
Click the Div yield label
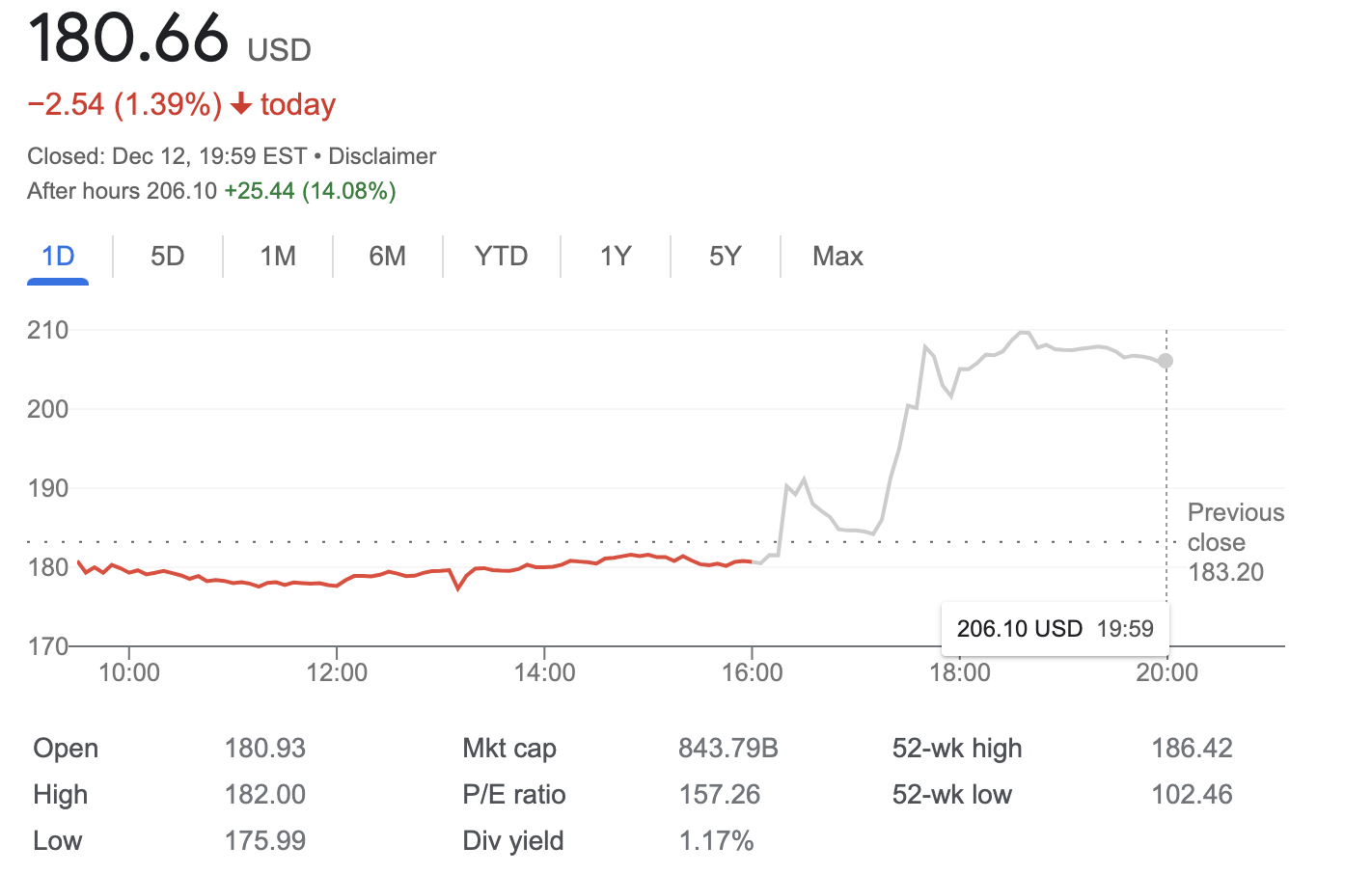point(512,841)
